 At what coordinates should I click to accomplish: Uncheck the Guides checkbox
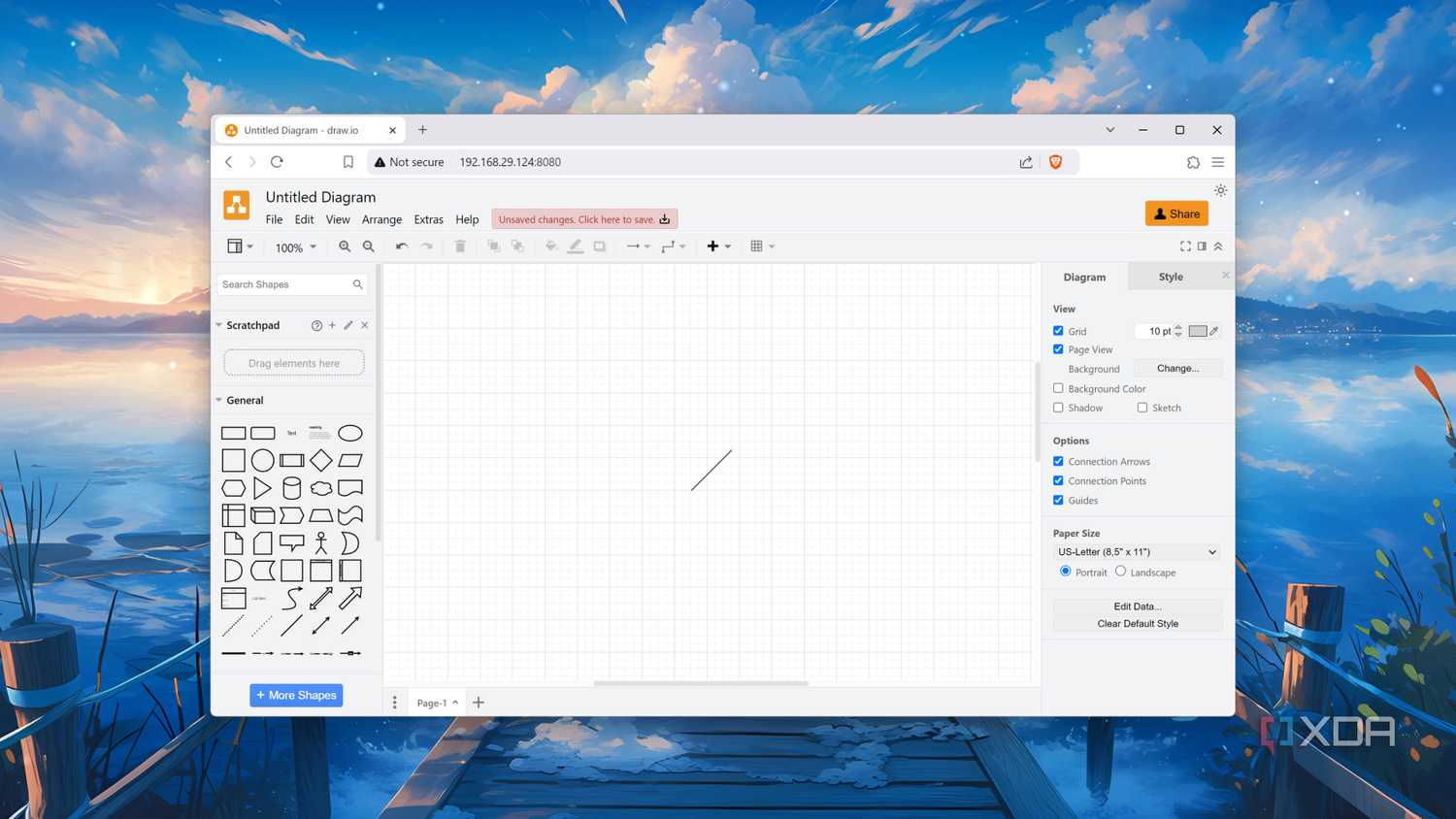point(1058,500)
